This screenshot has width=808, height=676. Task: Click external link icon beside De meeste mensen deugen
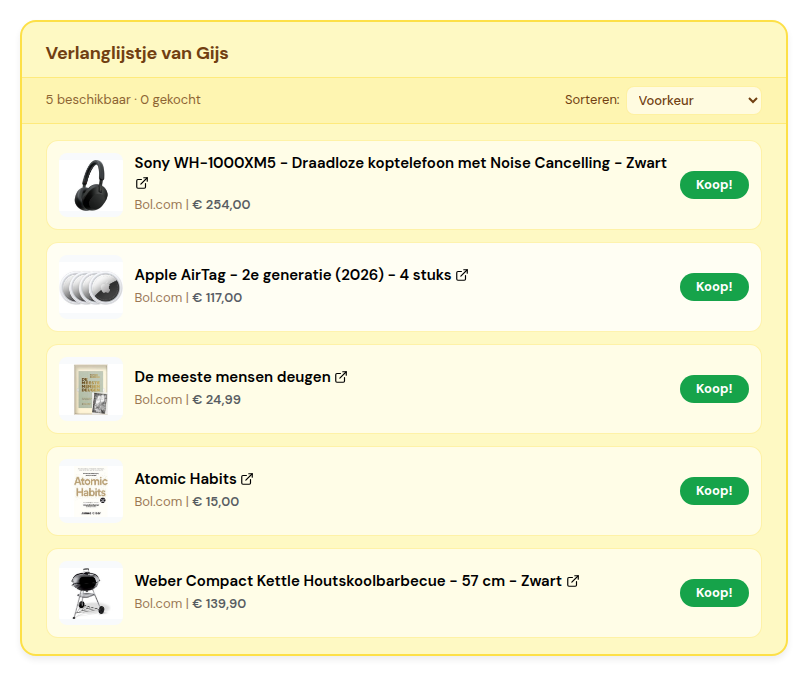(x=341, y=377)
